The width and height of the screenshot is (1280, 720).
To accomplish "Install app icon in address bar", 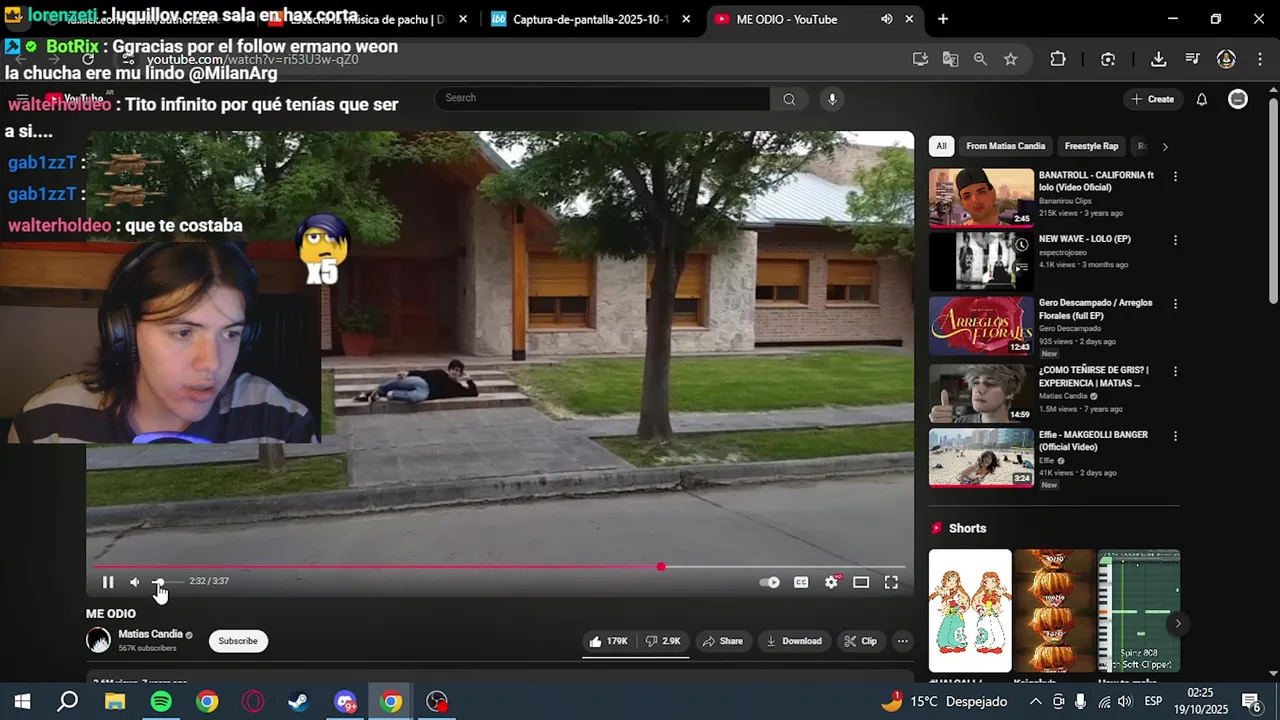I will [920, 59].
